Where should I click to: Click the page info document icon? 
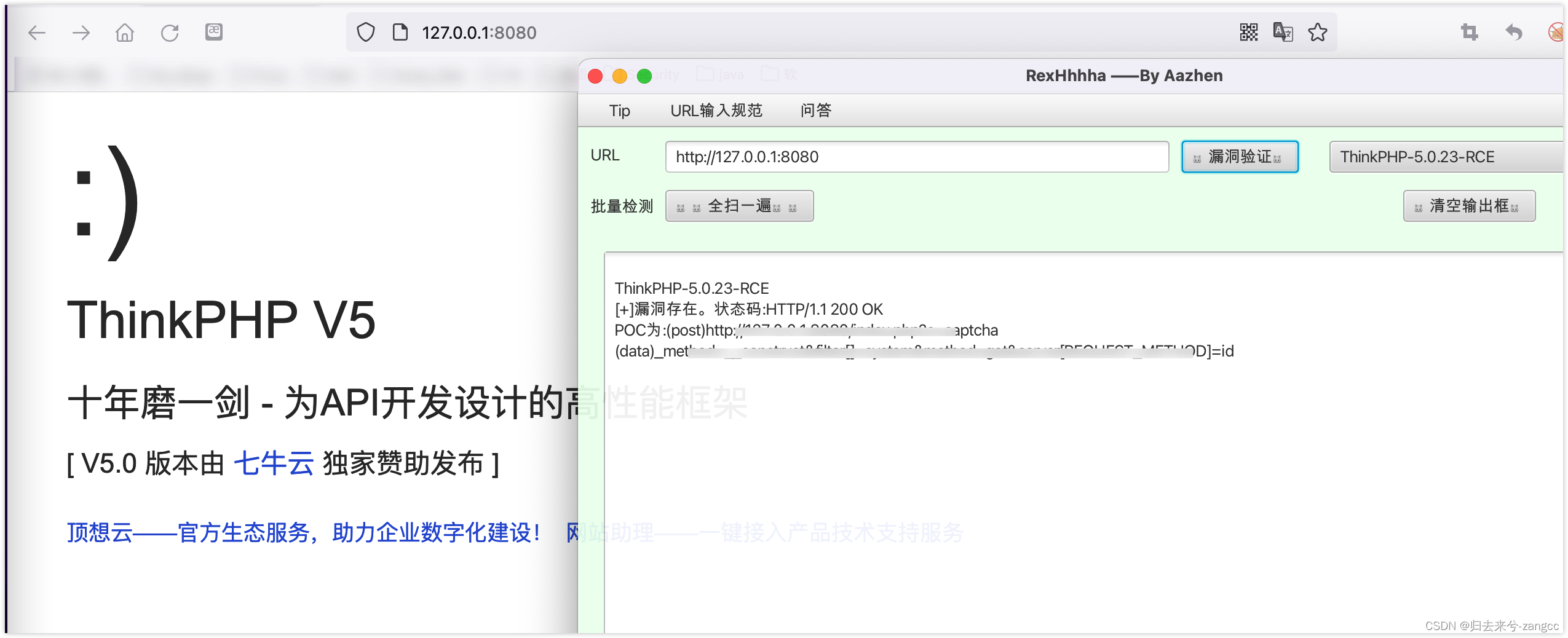click(400, 32)
